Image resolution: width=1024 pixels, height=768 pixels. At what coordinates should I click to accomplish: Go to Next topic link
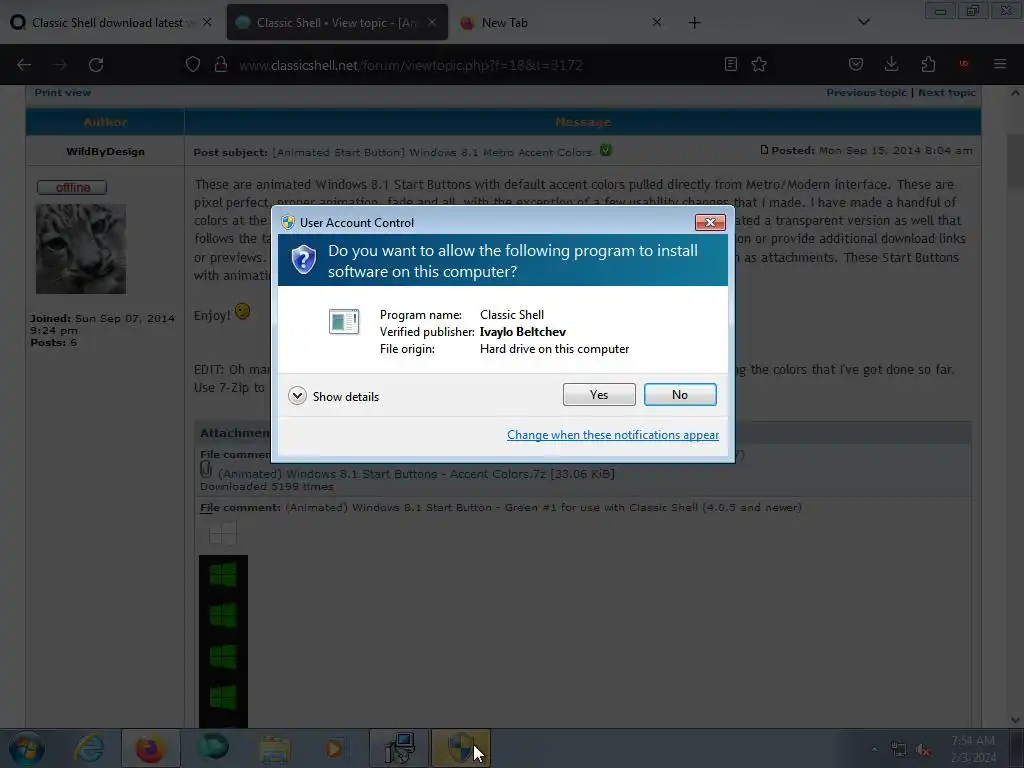pyautogui.click(x=946, y=93)
